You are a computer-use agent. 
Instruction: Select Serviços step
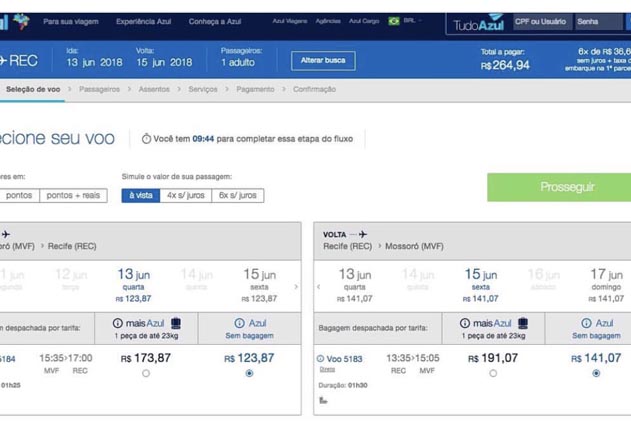click(x=203, y=89)
